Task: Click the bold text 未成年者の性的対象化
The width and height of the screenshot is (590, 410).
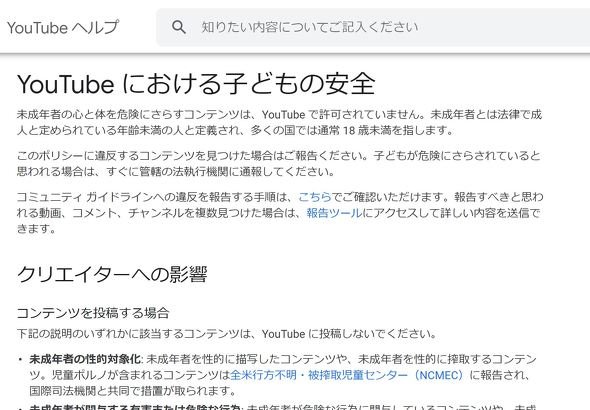Action: pos(85,359)
